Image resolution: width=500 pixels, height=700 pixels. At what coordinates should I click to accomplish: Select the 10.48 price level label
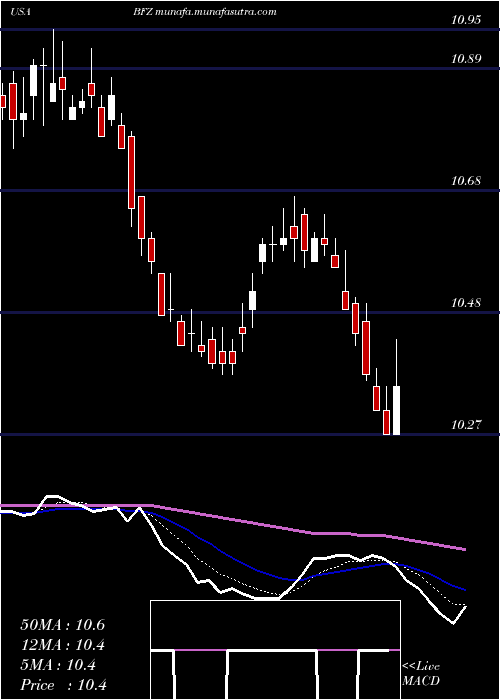(466, 303)
